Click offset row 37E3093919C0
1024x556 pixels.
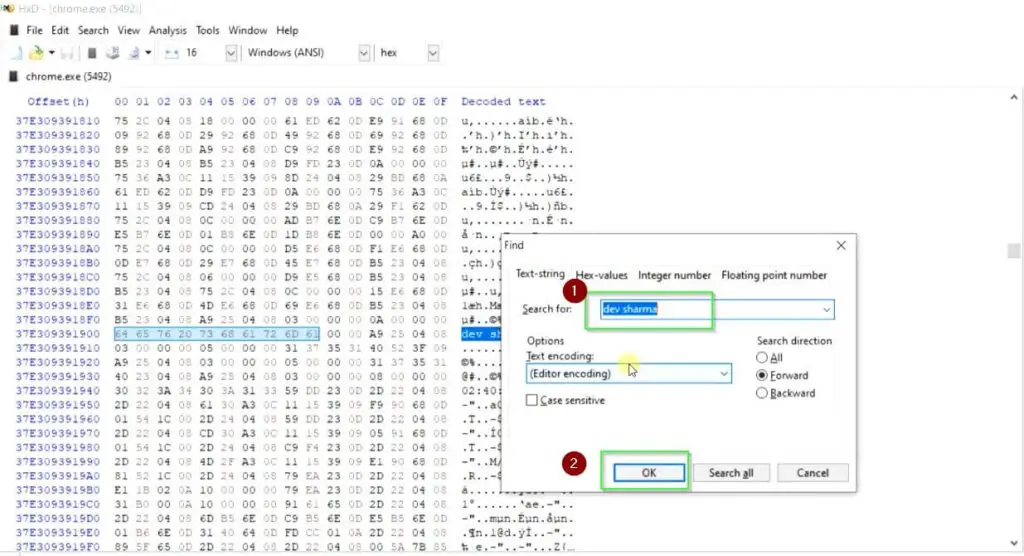coord(57,504)
